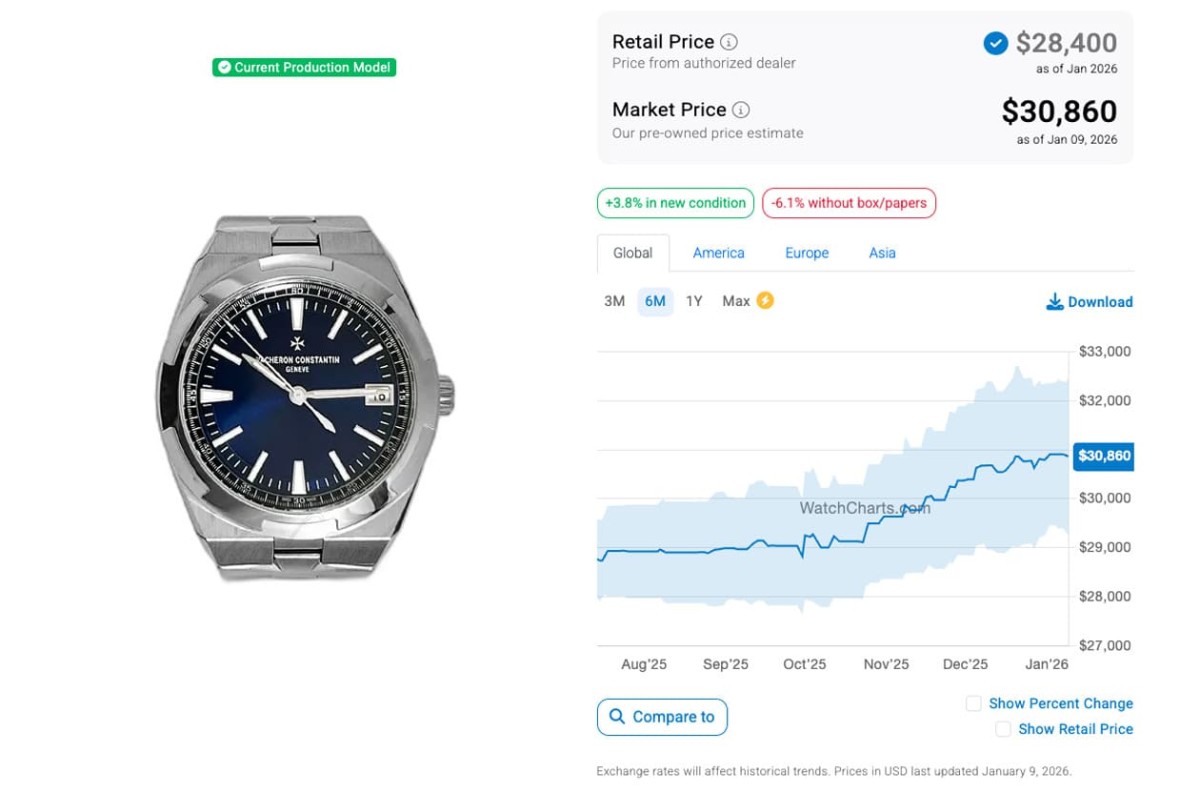The width and height of the screenshot is (1200, 793).
Task: Enable the Show Percent Change checkbox
Action: 973,704
